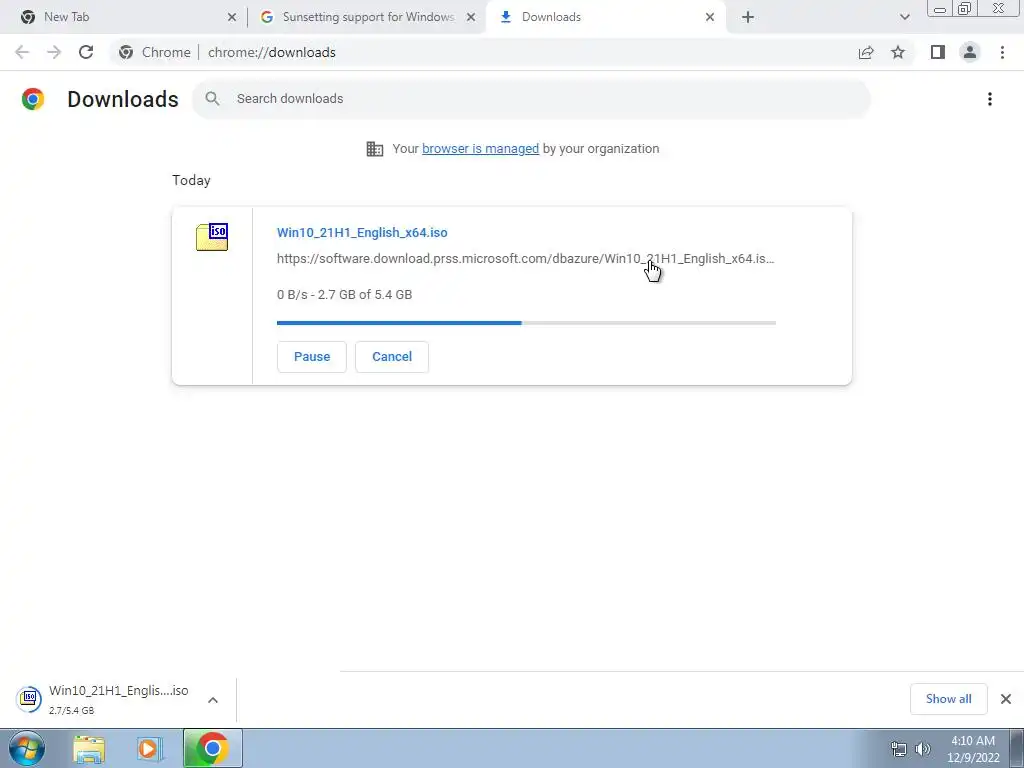Cancel the ISO download
This screenshot has height=768, width=1024.
(392, 357)
